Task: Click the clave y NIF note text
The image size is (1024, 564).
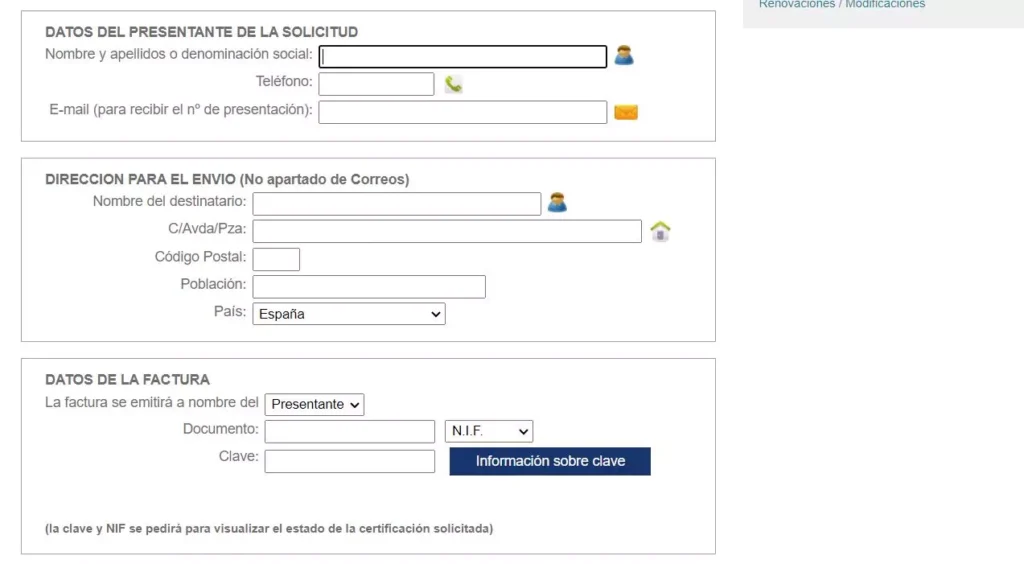Action: click(x=269, y=529)
